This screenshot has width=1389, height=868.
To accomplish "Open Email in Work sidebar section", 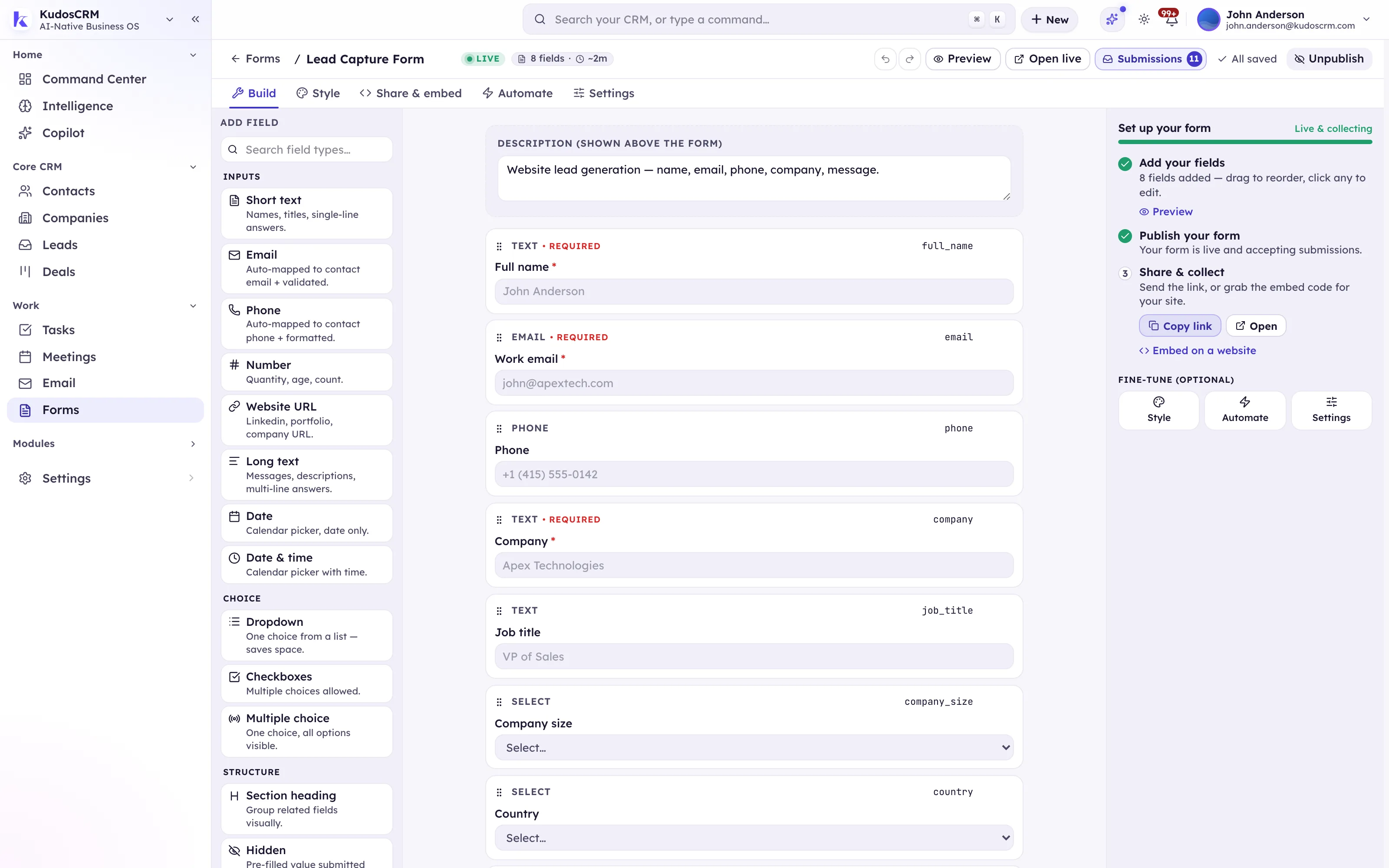I will click(105, 384).
